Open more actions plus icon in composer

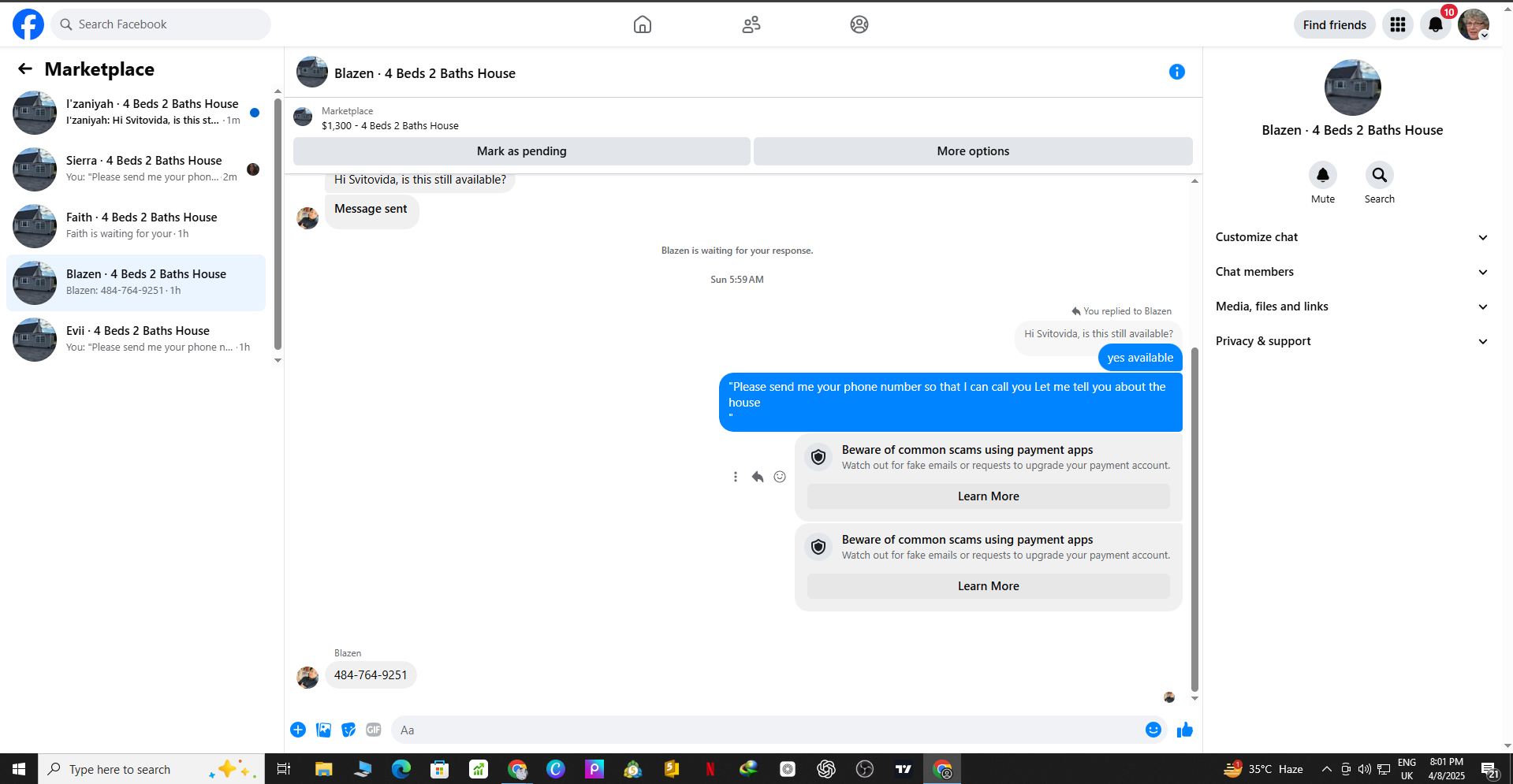click(x=298, y=730)
